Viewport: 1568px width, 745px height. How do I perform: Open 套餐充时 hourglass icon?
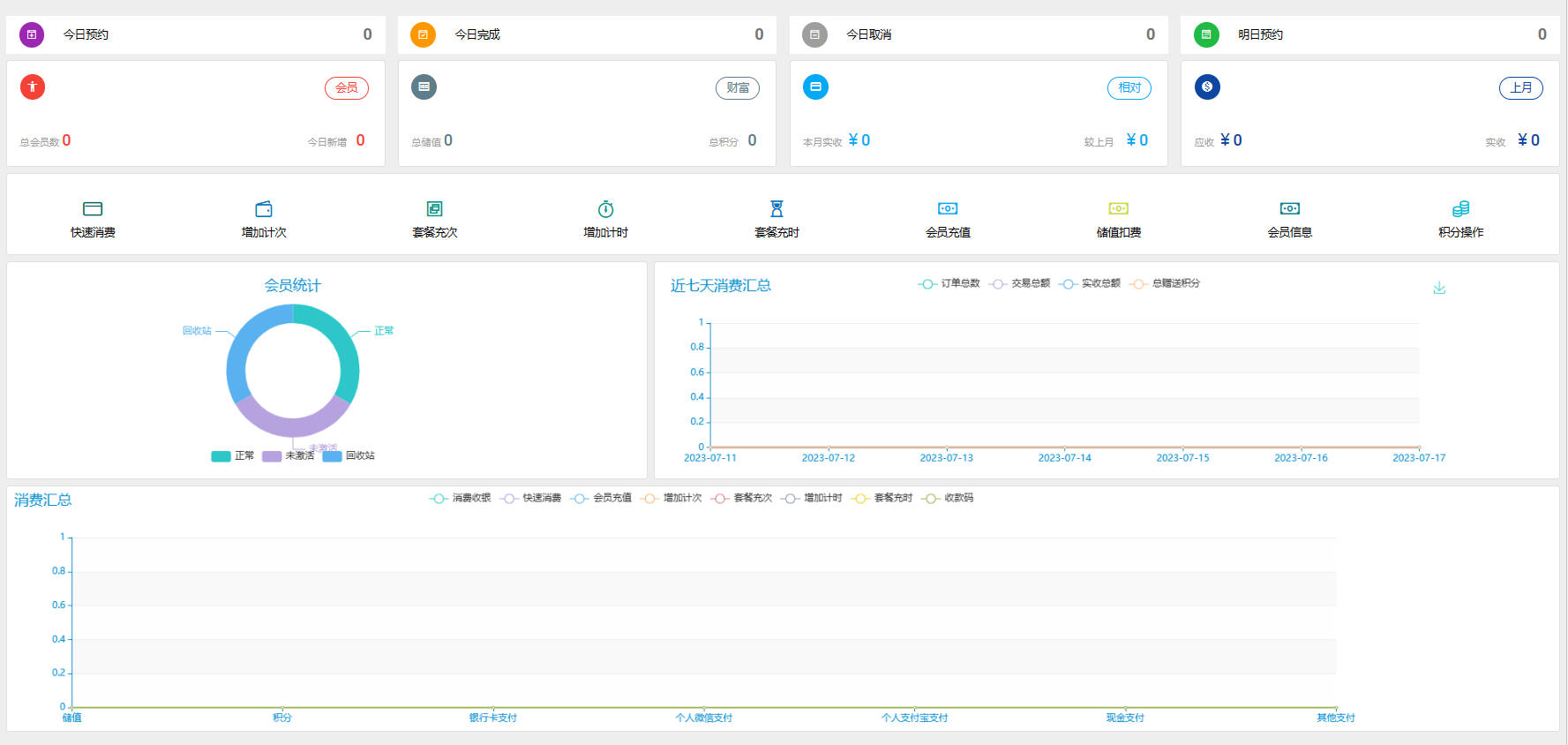[x=776, y=209]
